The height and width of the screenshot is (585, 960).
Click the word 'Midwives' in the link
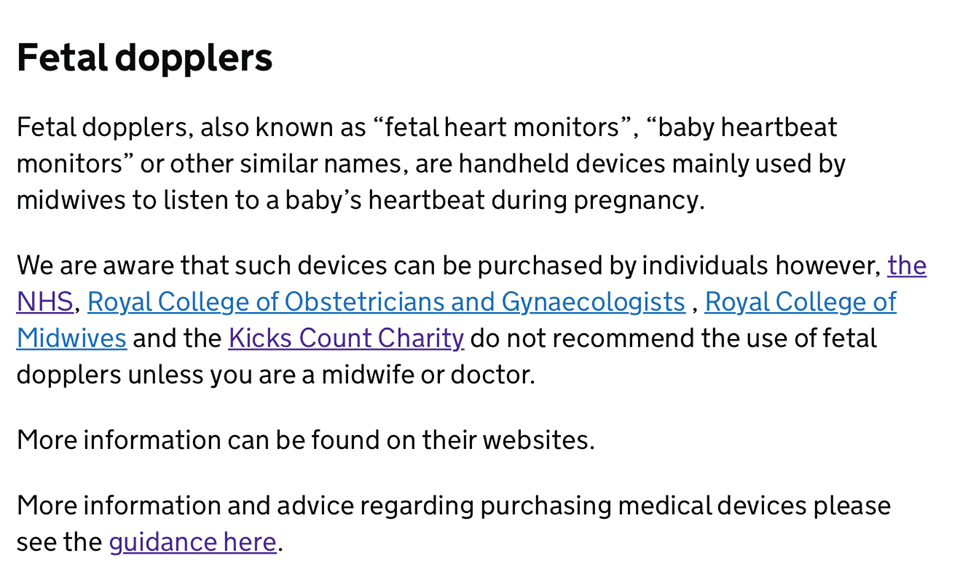pyautogui.click(x=72, y=338)
